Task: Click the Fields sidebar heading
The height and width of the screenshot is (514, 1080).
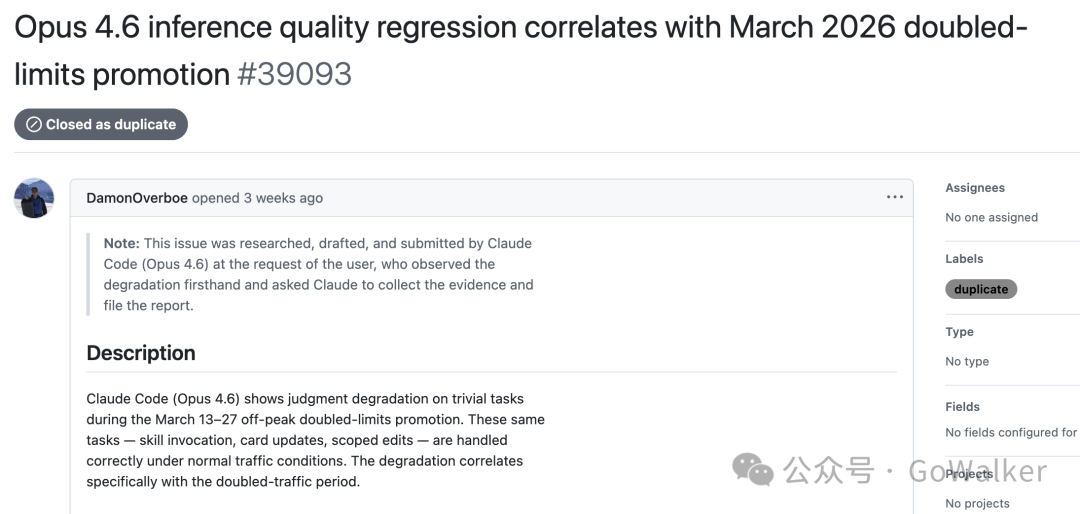Action: coord(962,407)
